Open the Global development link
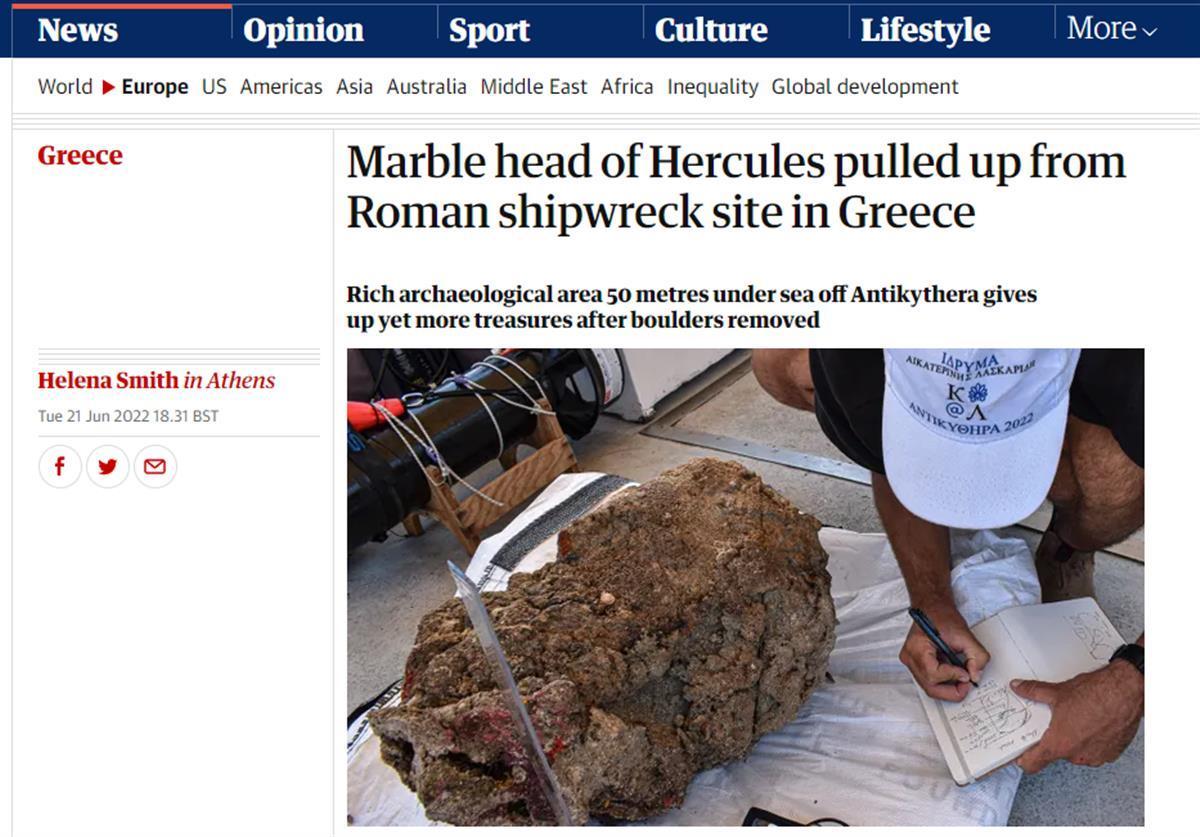Screen dimensions: 1200x837 (865, 87)
